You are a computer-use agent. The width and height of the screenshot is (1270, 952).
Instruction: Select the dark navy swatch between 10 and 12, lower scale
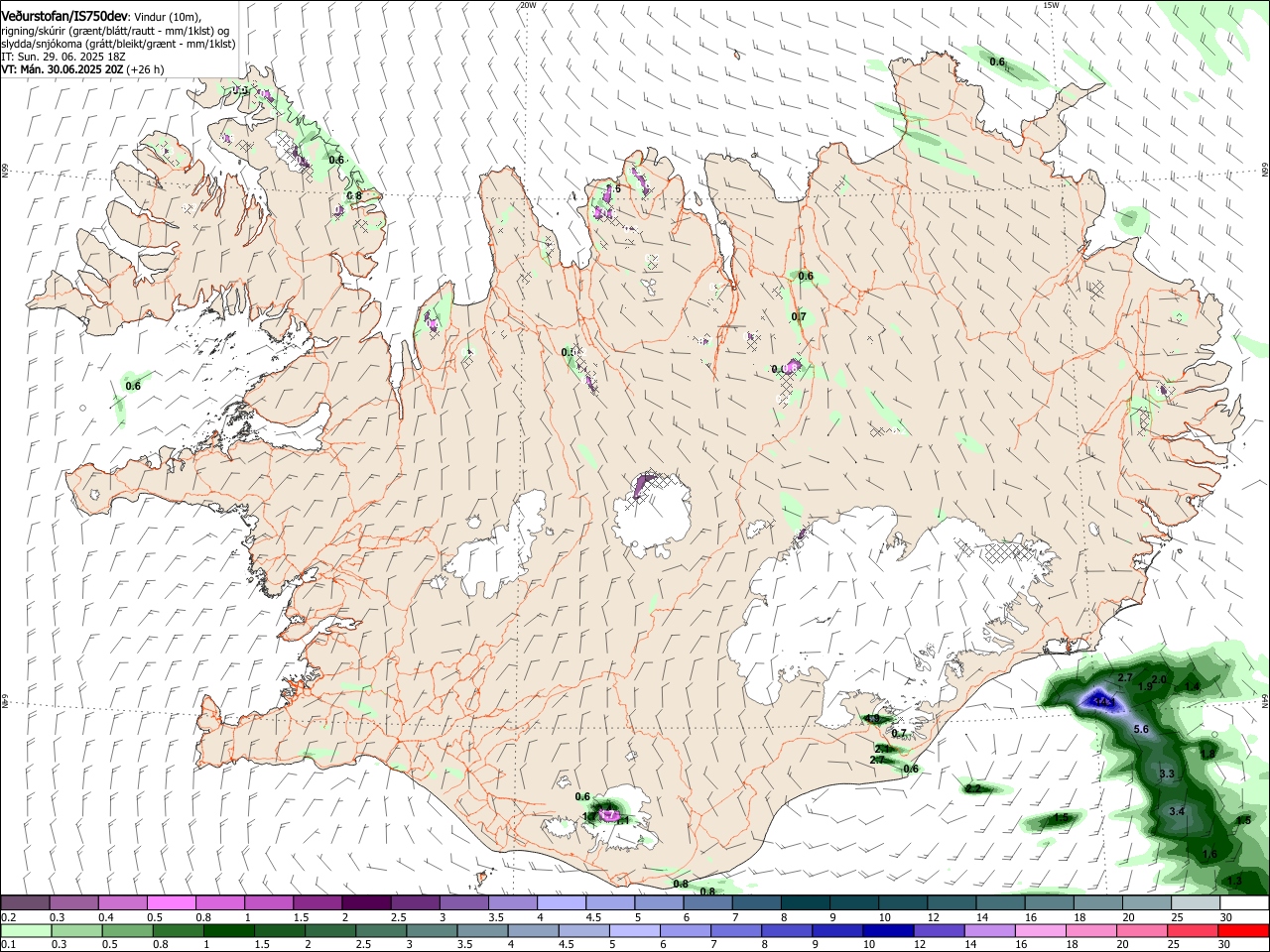pos(889,930)
